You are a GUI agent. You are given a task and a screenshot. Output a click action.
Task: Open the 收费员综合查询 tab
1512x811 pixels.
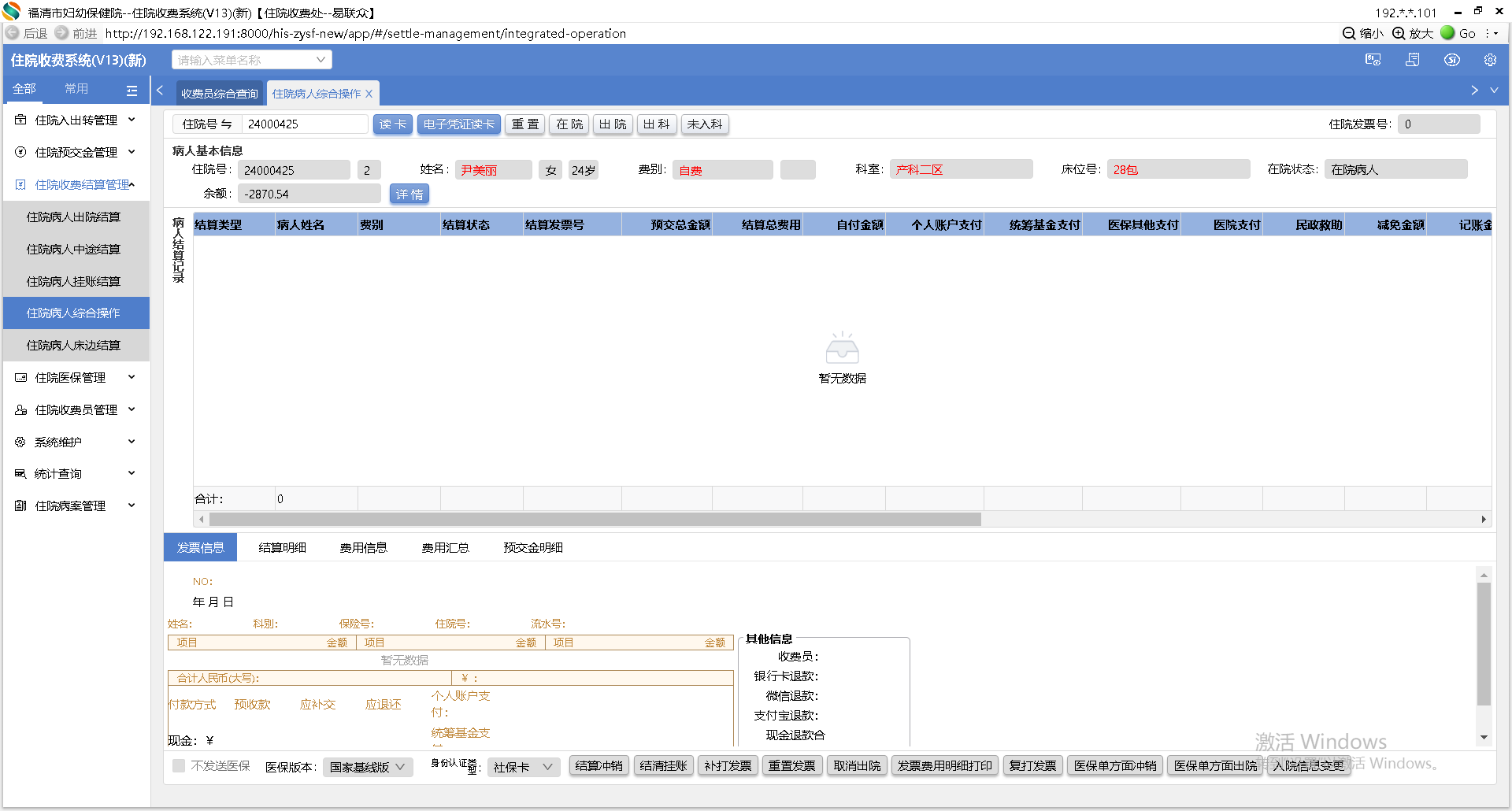click(x=220, y=94)
